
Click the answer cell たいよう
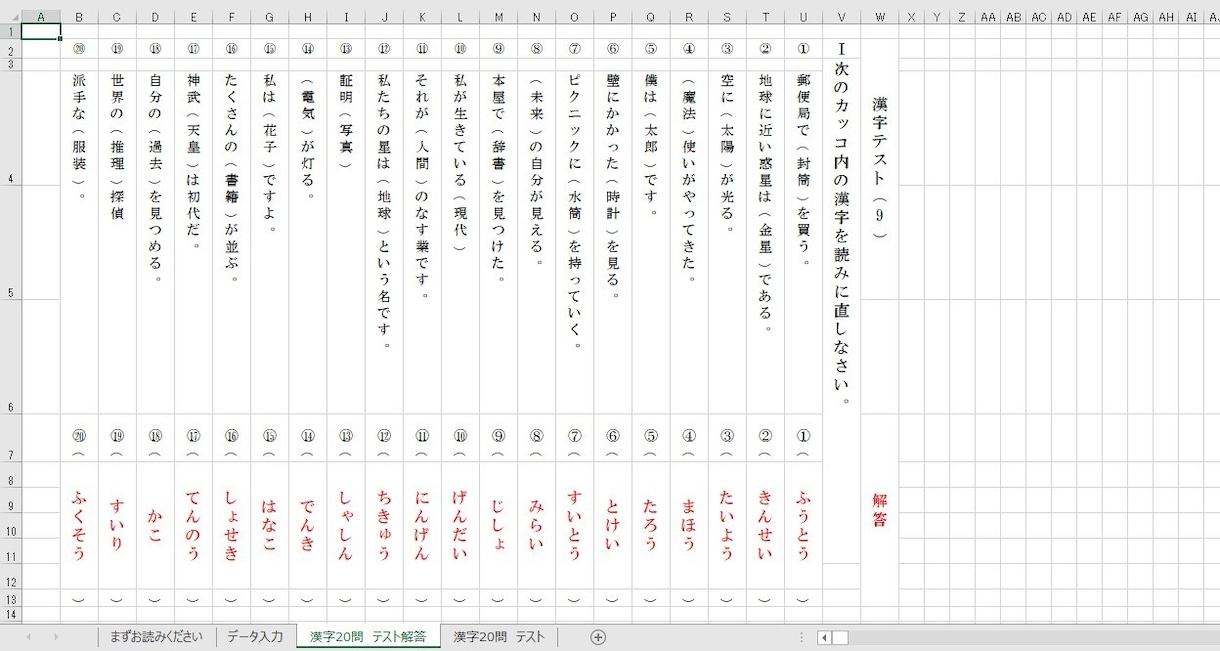tap(728, 525)
